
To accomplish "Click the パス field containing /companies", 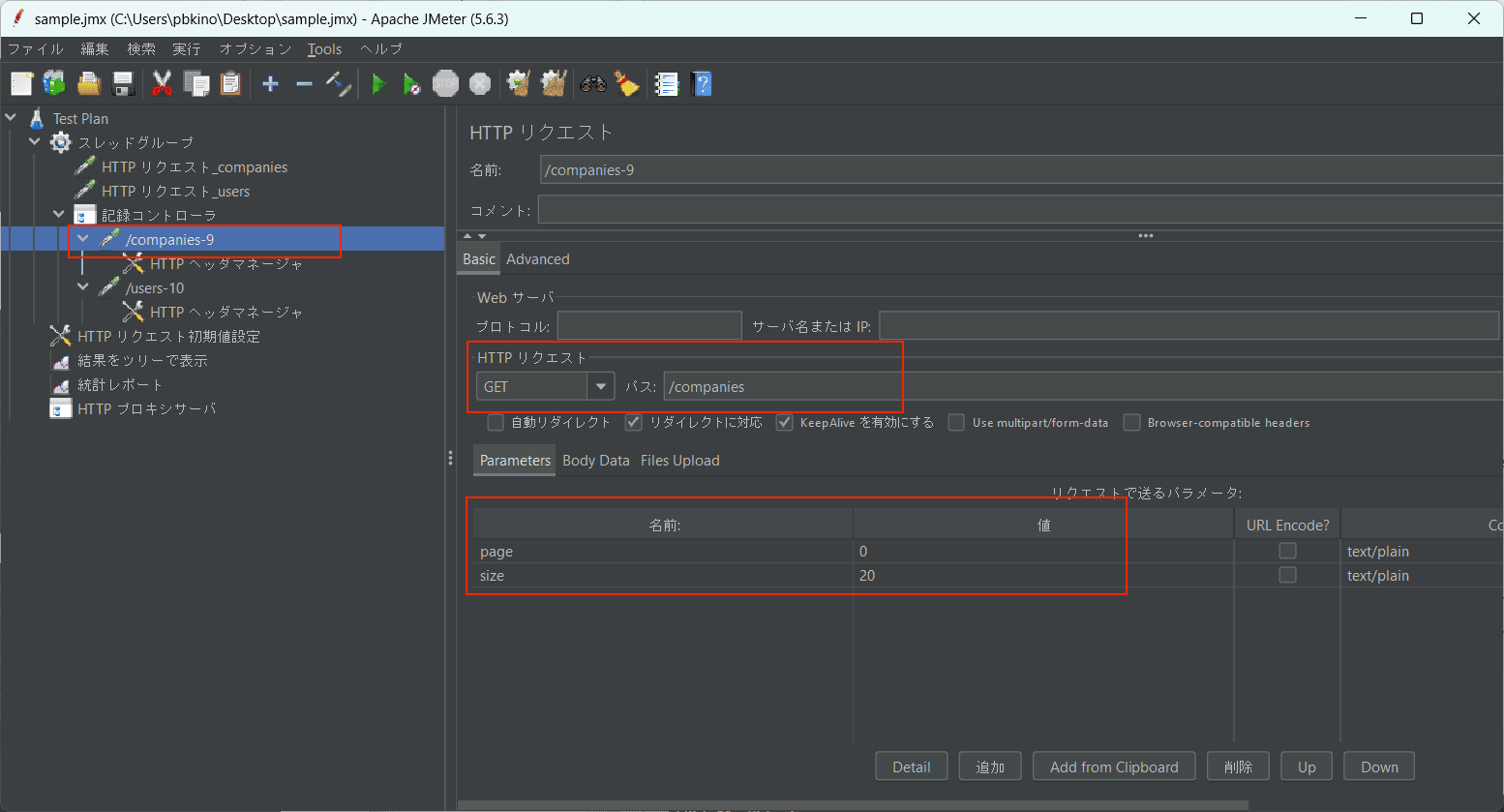I will point(1083,386).
